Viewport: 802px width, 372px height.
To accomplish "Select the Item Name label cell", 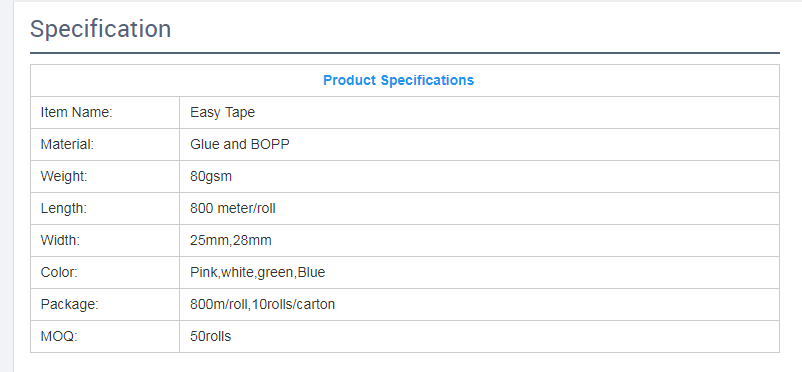I will pos(105,113).
